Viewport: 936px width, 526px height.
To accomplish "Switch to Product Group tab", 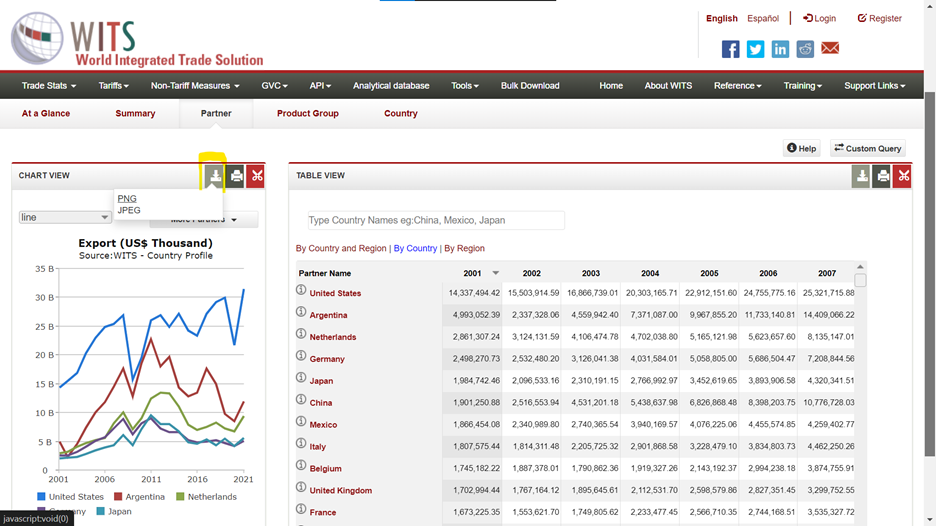I will (307, 113).
